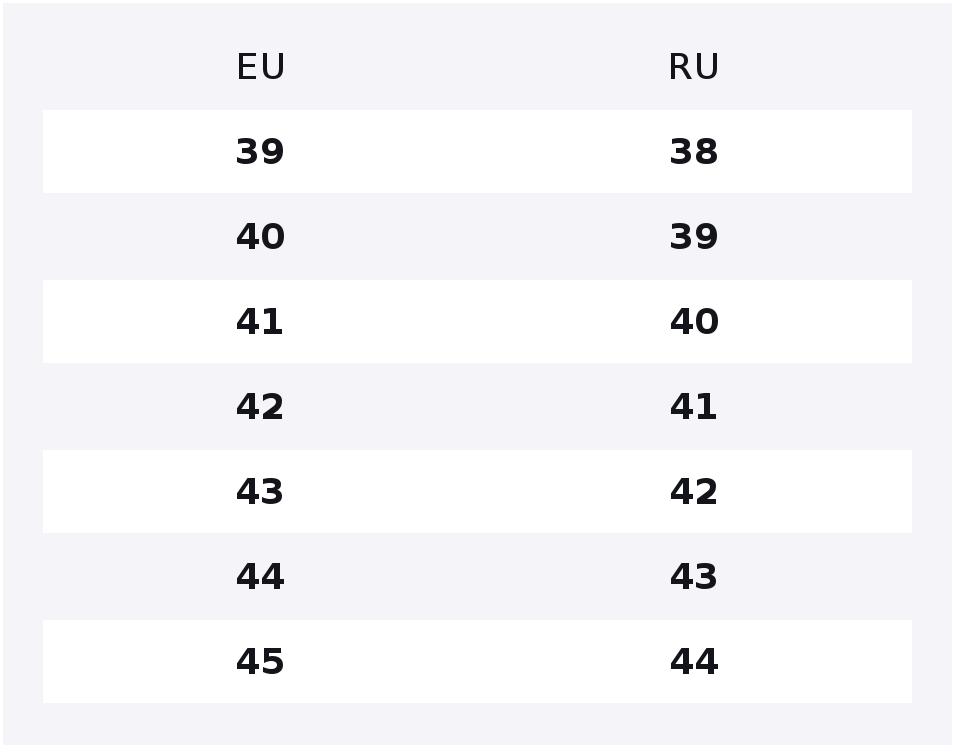Click EU size 45 in last row
This screenshot has height=748, width=955.
pyautogui.click(x=260, y=662)
